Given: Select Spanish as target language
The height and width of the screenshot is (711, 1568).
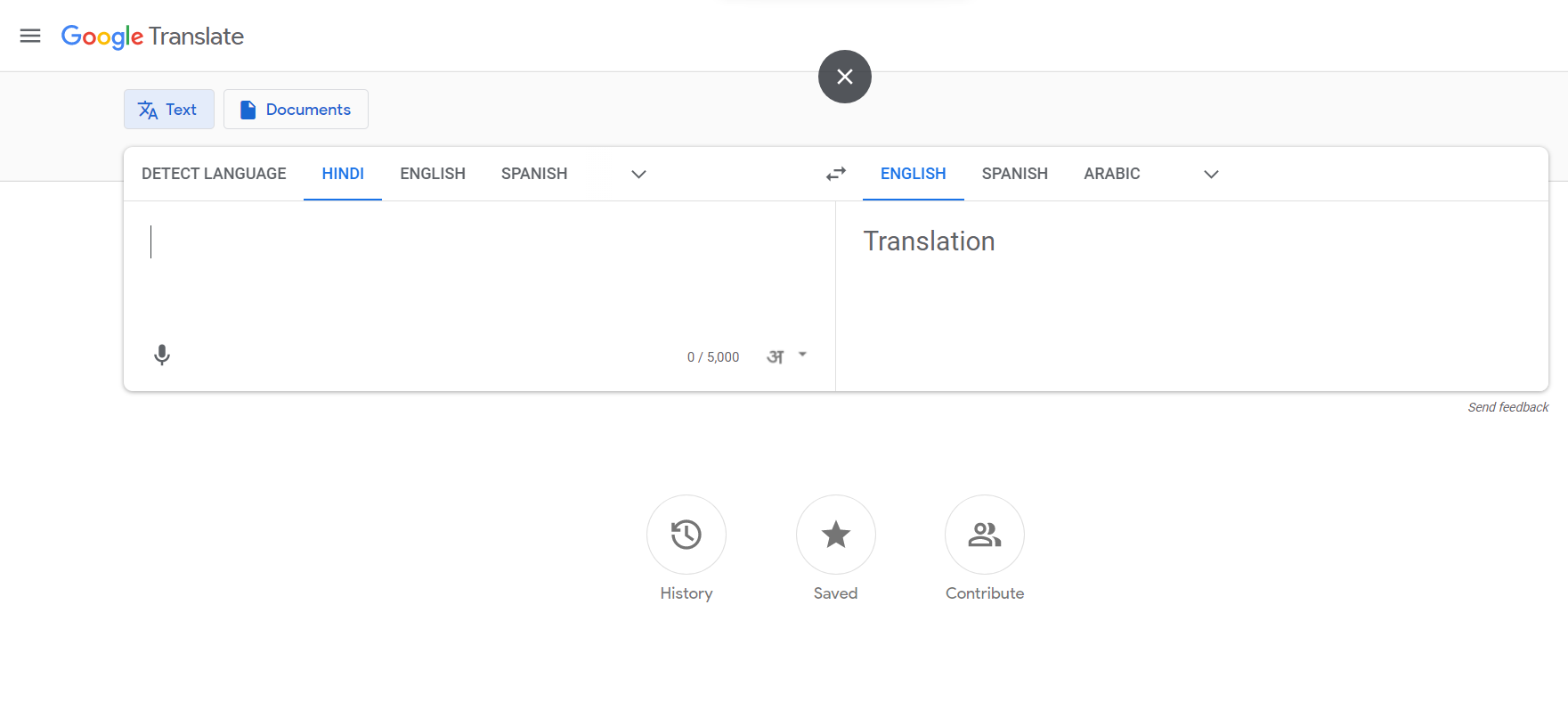Looking at the screenshot, I should click(x=1015, y=174).
